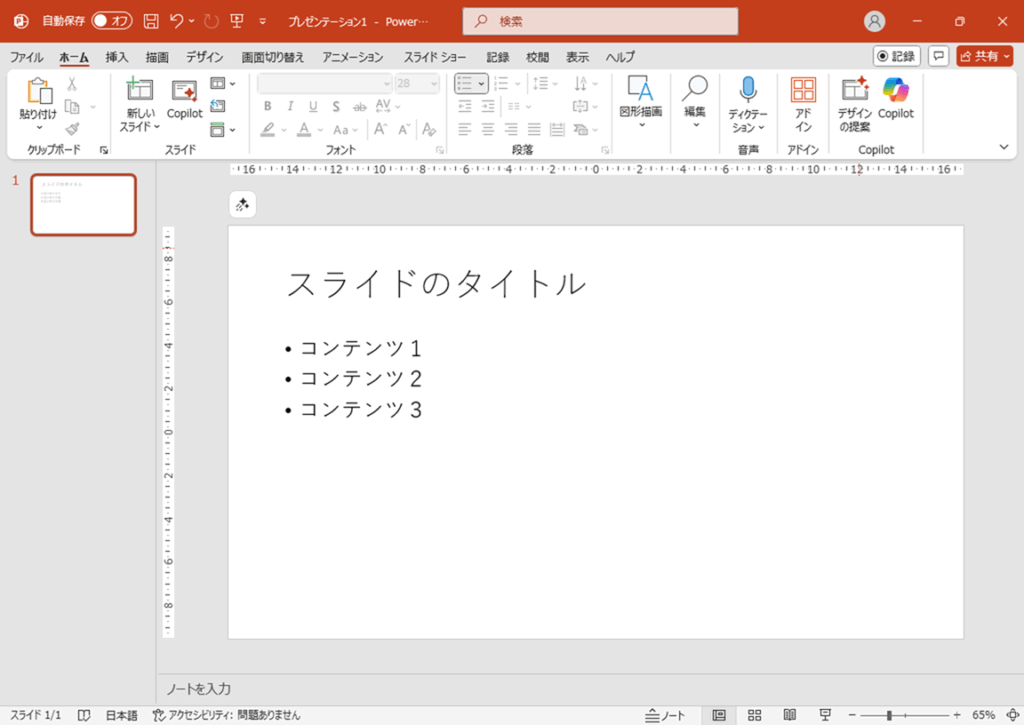
Task: Collapse the ribbon with the chevron
Action: coord(1004,147)
